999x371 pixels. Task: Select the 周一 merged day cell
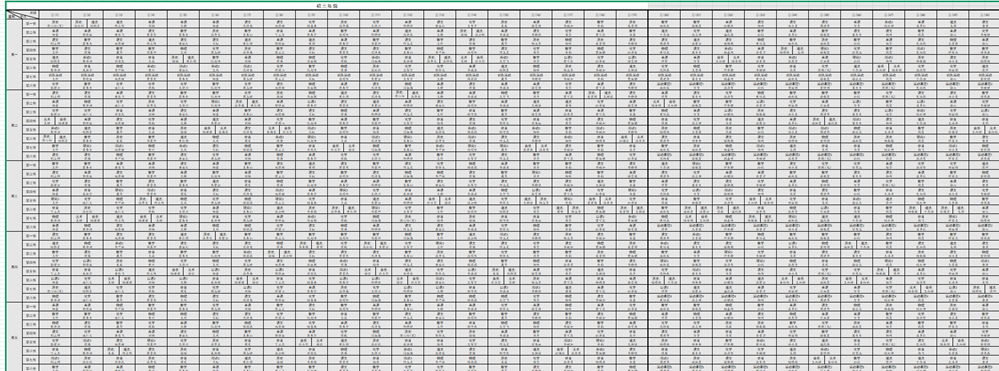15,54
